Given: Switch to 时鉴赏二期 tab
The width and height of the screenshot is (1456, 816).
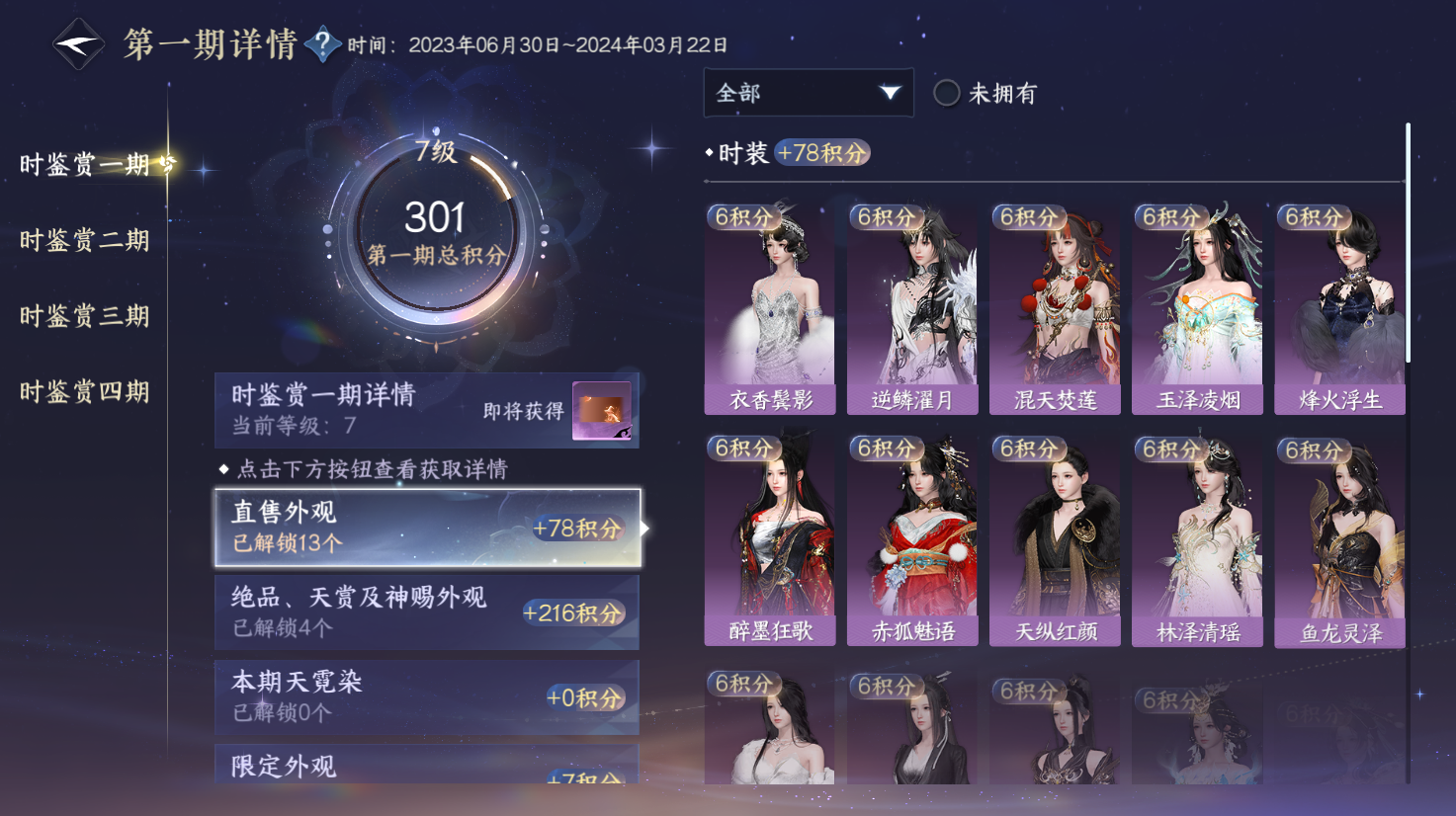Looking at the screenshot, I should (x=85, y=240).
